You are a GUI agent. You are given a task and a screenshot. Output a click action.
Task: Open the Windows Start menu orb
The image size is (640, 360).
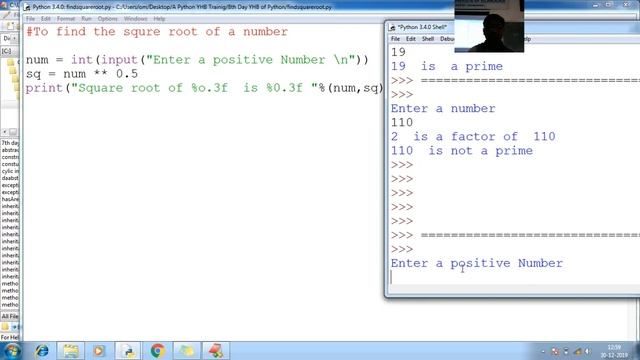(11, 351)
